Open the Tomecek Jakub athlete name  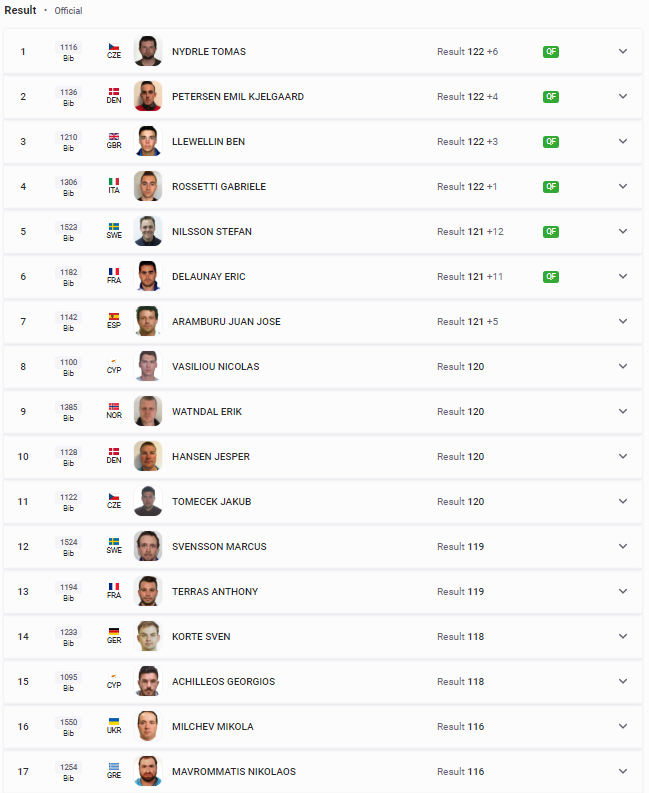[x=211, y=502]
